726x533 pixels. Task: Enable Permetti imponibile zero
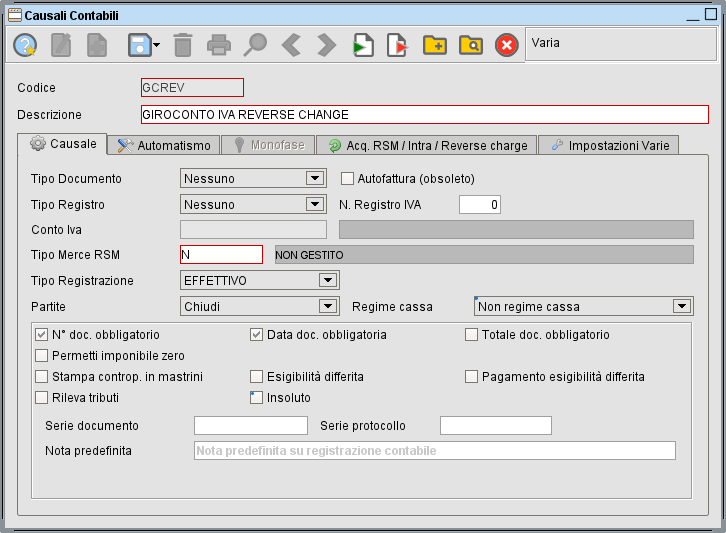pos(42,355)
